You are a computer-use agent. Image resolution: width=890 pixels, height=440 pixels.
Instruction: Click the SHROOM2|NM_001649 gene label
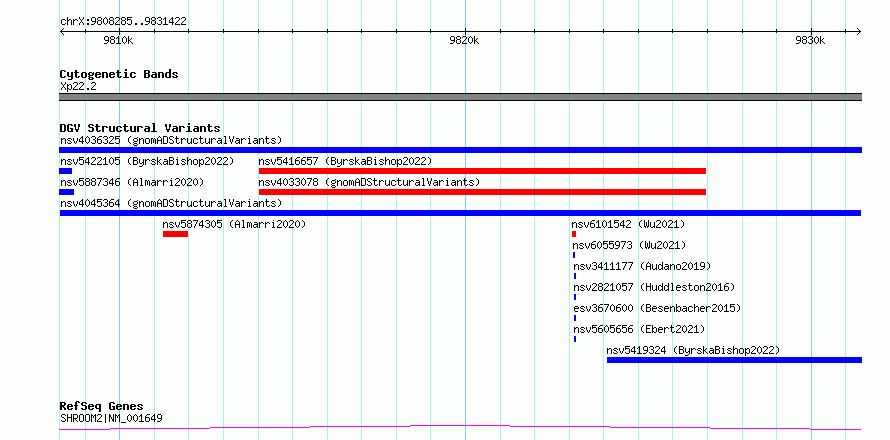(x=111, y=419)
